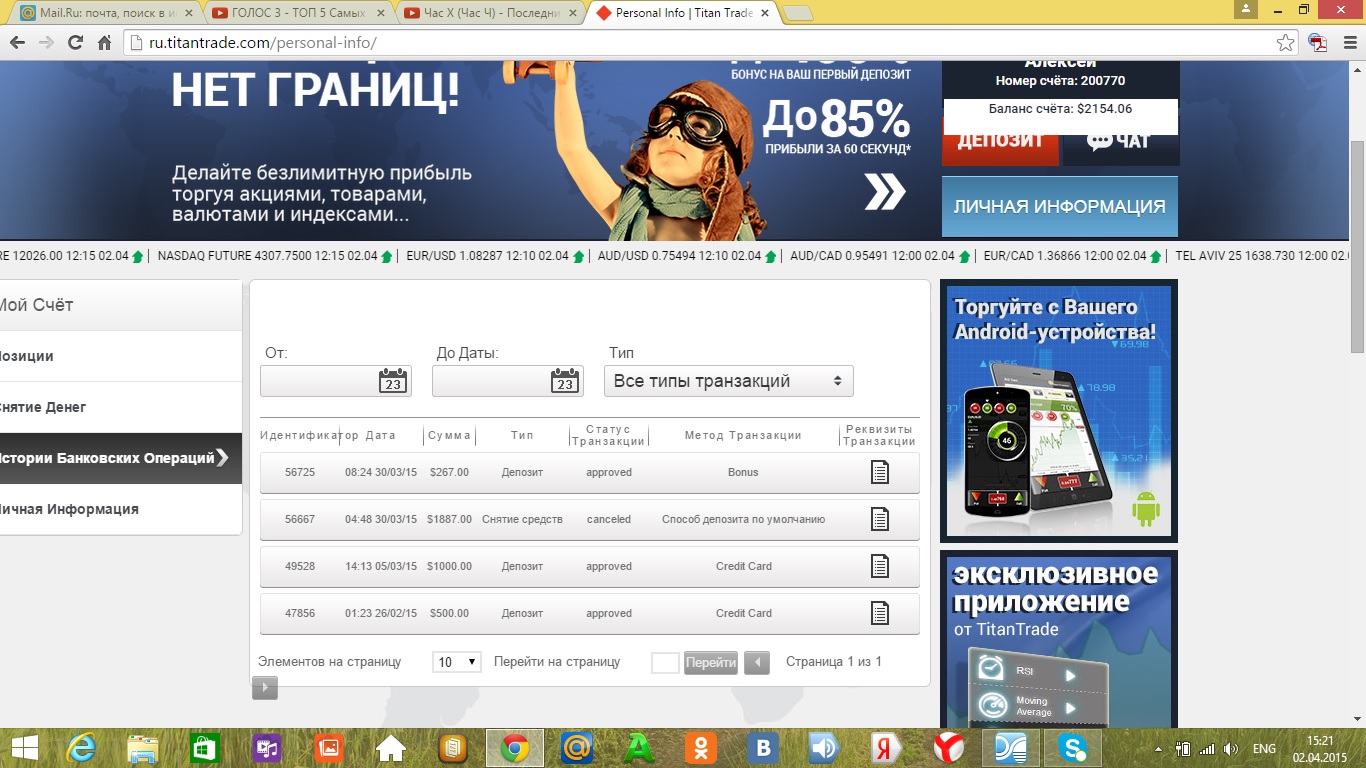1366x768 pixels.
Task: Click the next page arrow below pagination
Action: 264,687
